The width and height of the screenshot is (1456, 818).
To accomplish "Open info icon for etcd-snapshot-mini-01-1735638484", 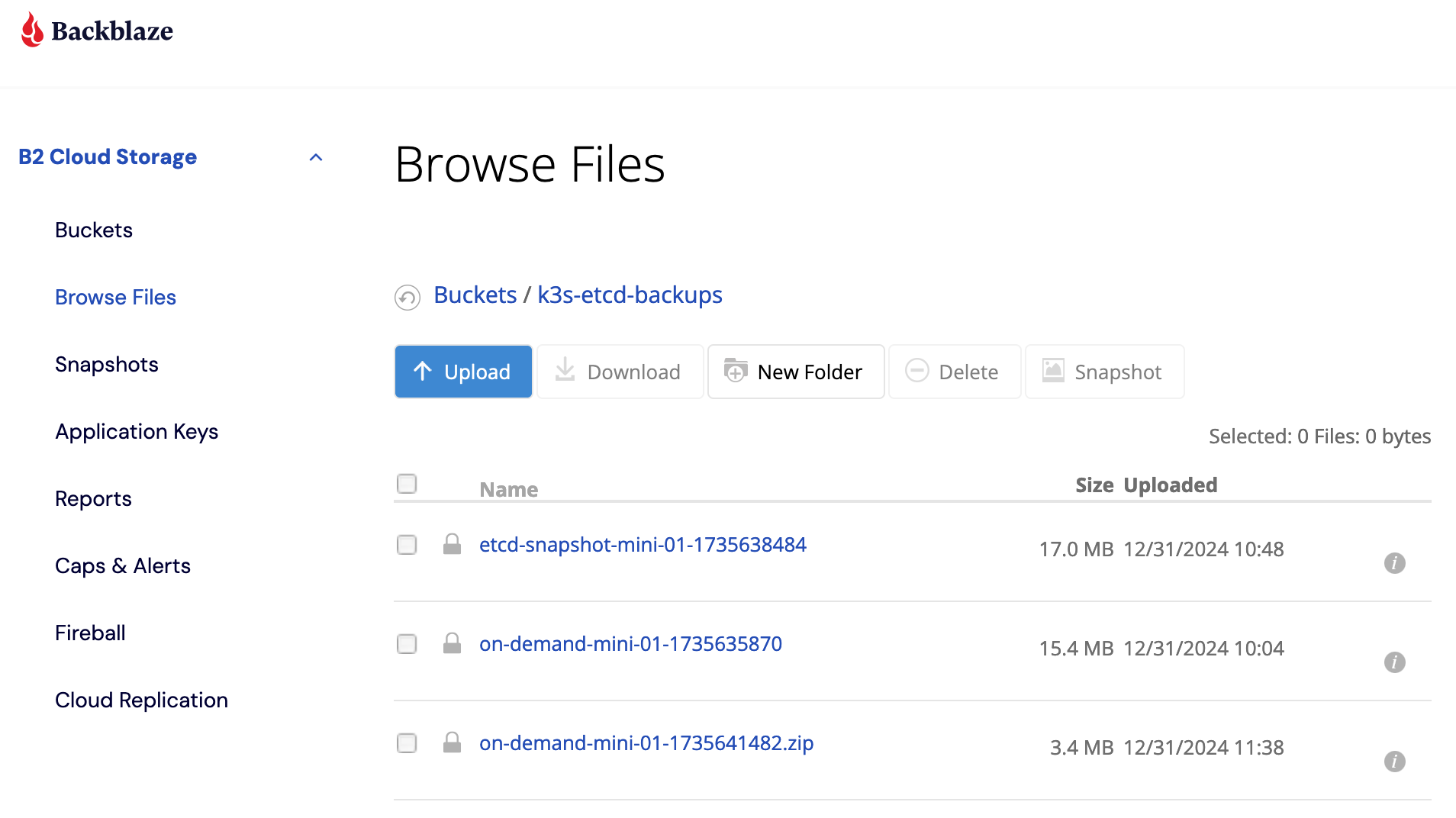I will coord(1395,563).
